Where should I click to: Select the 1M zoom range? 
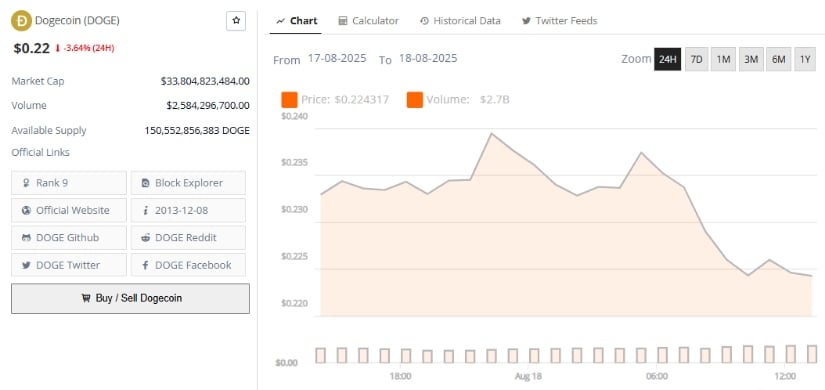point(723,59)
